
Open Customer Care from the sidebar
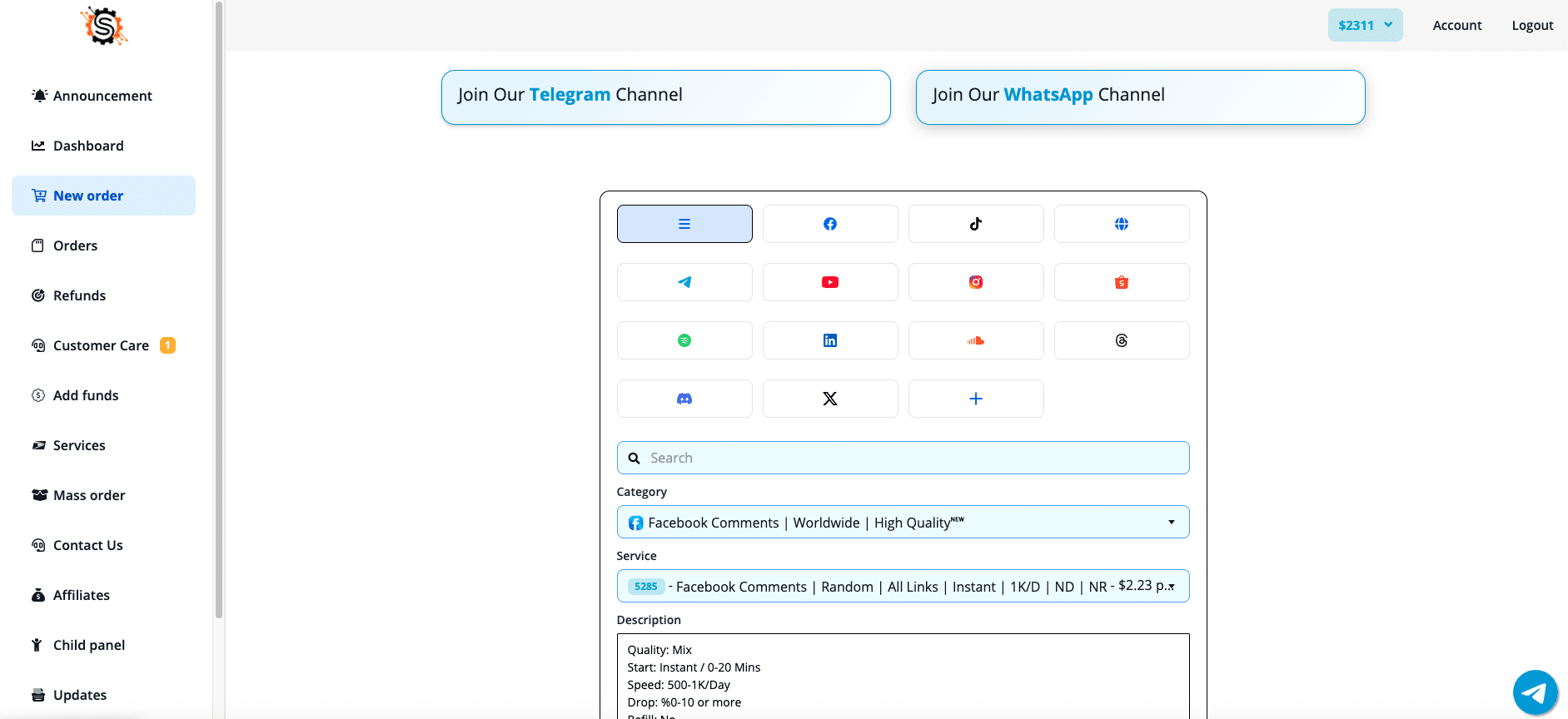(x=101, y=345)
